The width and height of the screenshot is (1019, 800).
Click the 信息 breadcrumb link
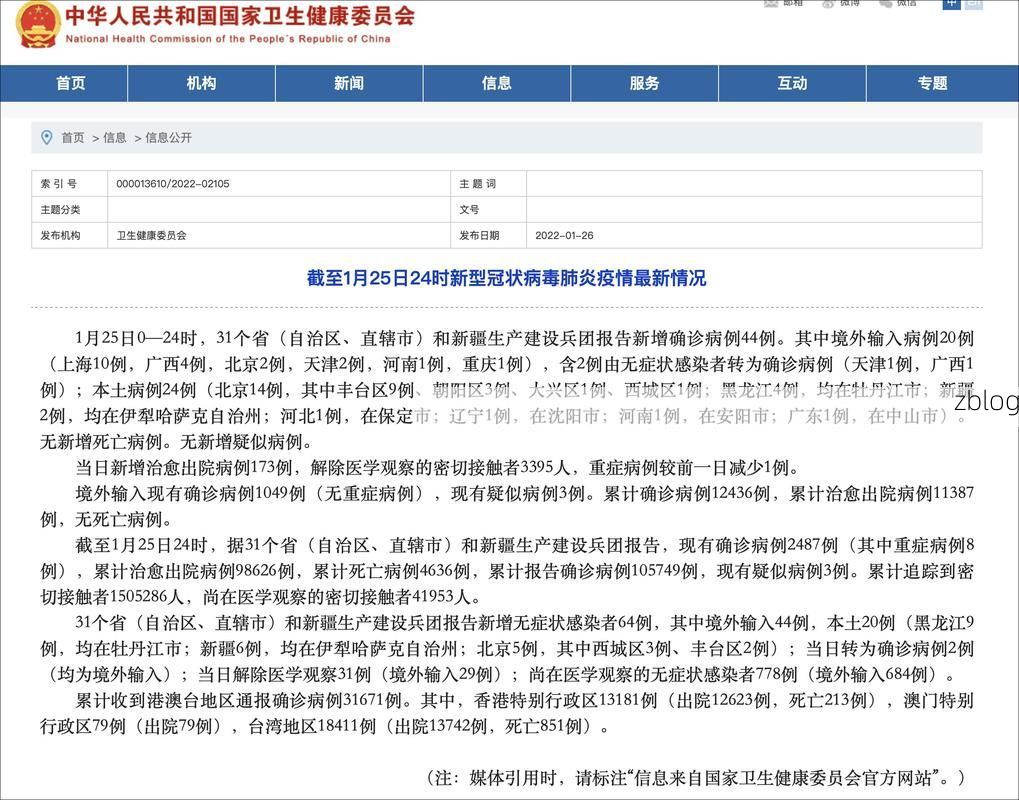(x=115, y=138)
